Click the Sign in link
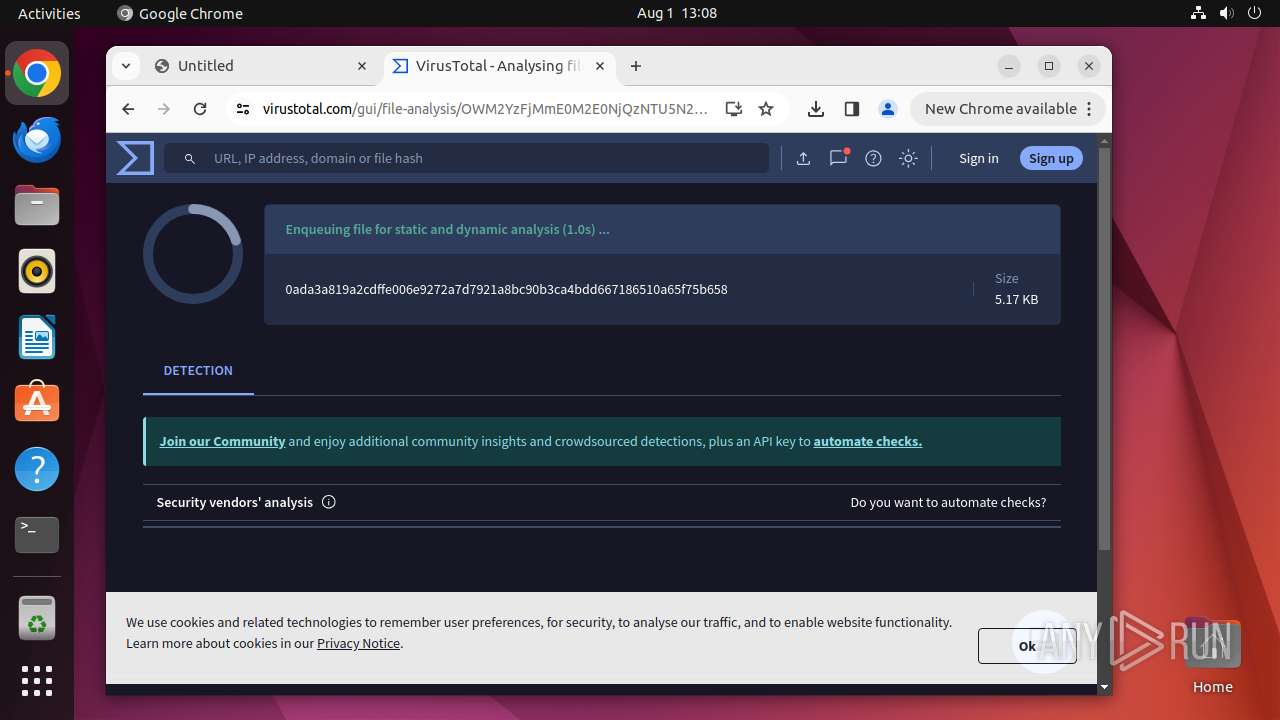1280x720 pixels. pyautogui.click(x=978, y=158)
